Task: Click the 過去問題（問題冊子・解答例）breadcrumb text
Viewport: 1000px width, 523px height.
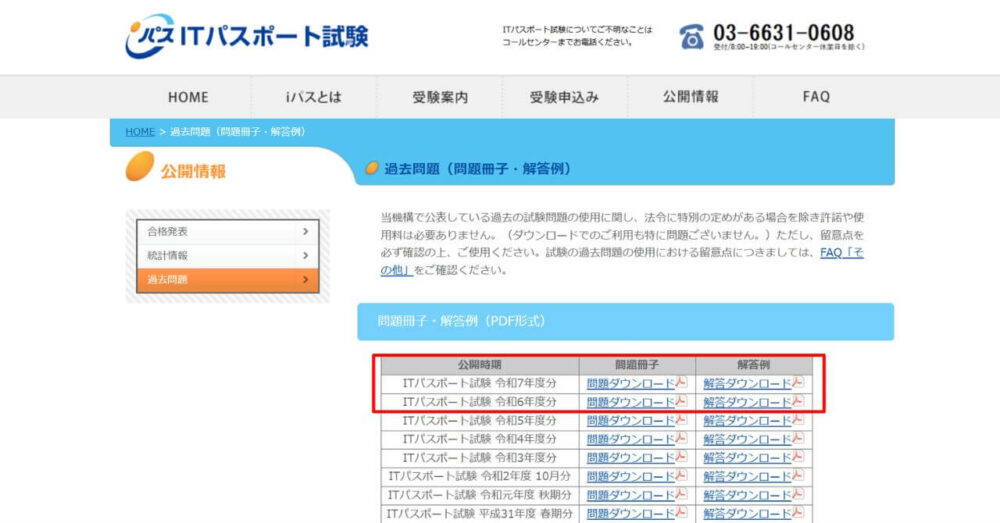Action: tap(239, 131)
